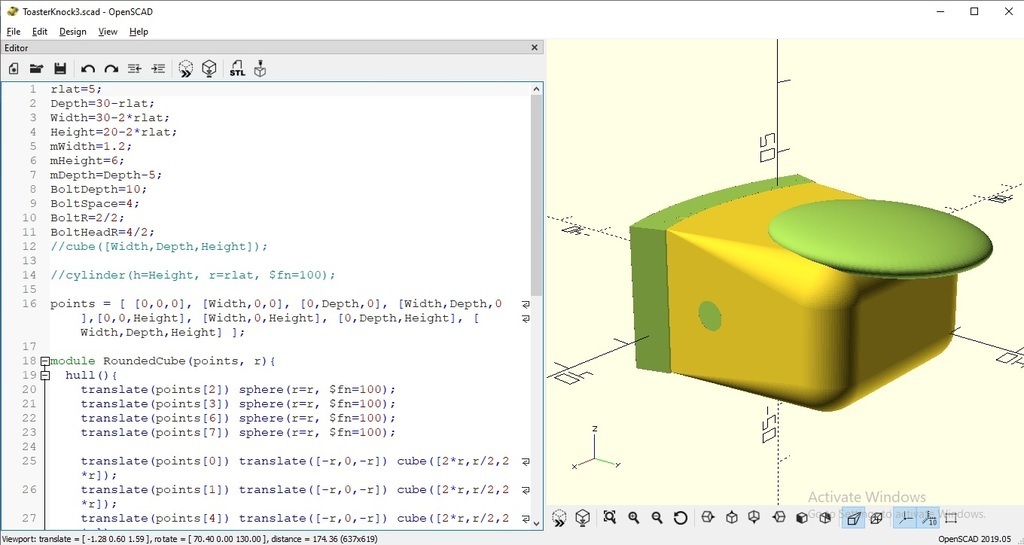Switch to Orthogonal projection

click(877, 517)
